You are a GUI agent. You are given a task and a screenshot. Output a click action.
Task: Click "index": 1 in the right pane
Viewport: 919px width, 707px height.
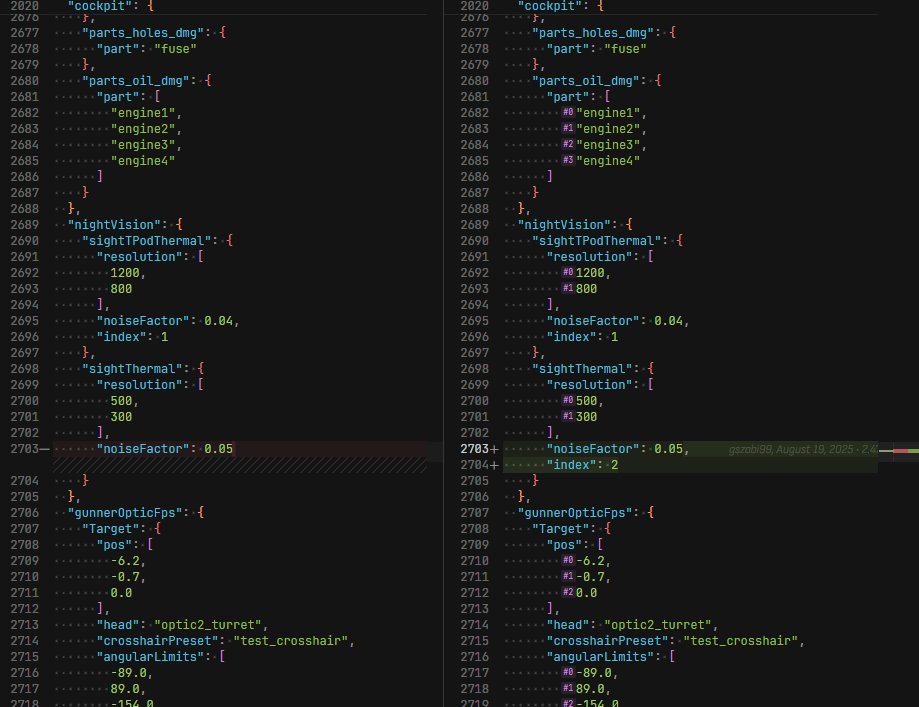pyautogui.click(x=582, y=337)
